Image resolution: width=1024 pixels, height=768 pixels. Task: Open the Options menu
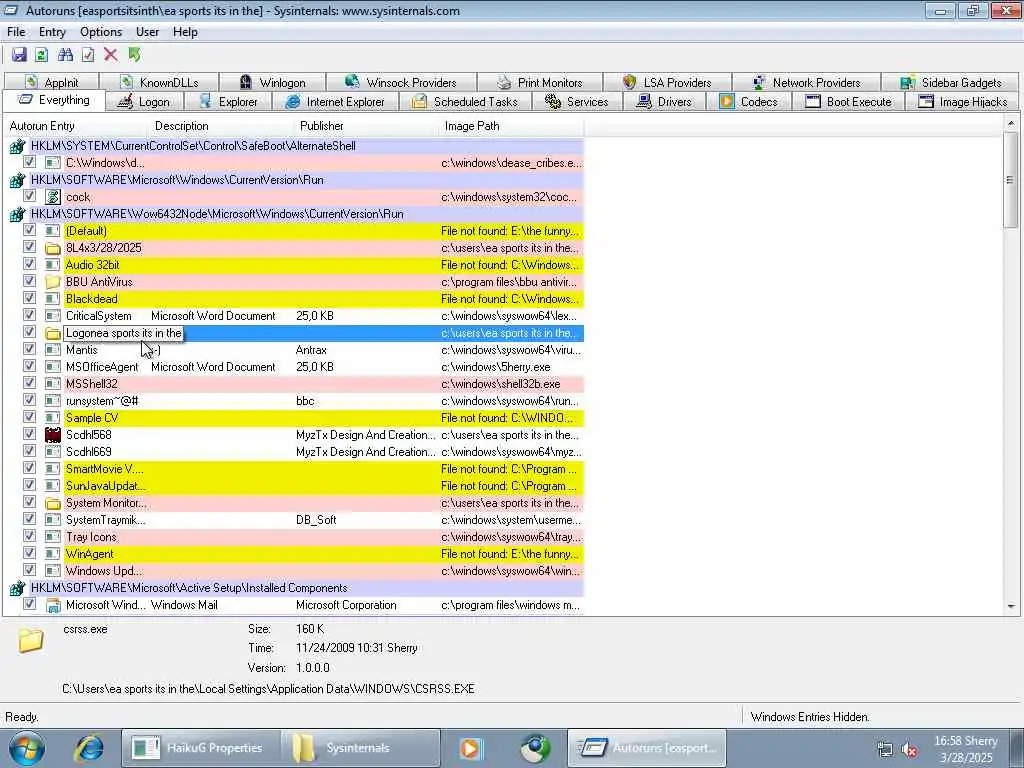point(101,32)
